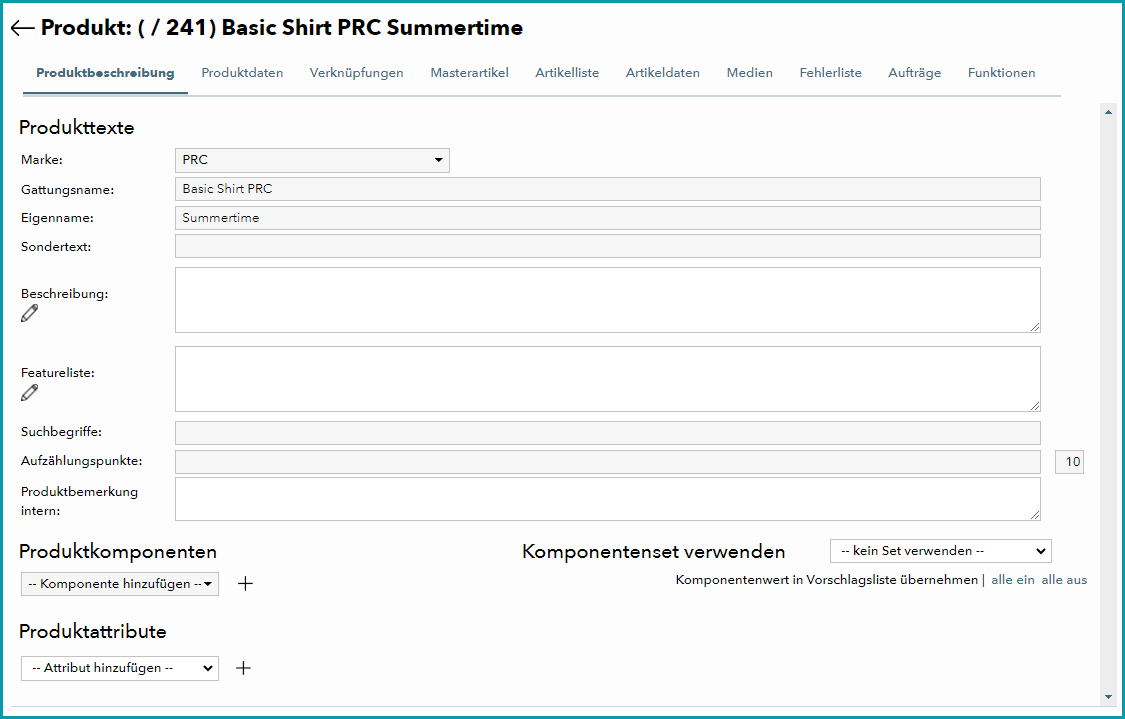This screenshot has width=1125, height=719.
Task: Click the Produktbemerkung intern text area
Action: click(x=608, y=499)
